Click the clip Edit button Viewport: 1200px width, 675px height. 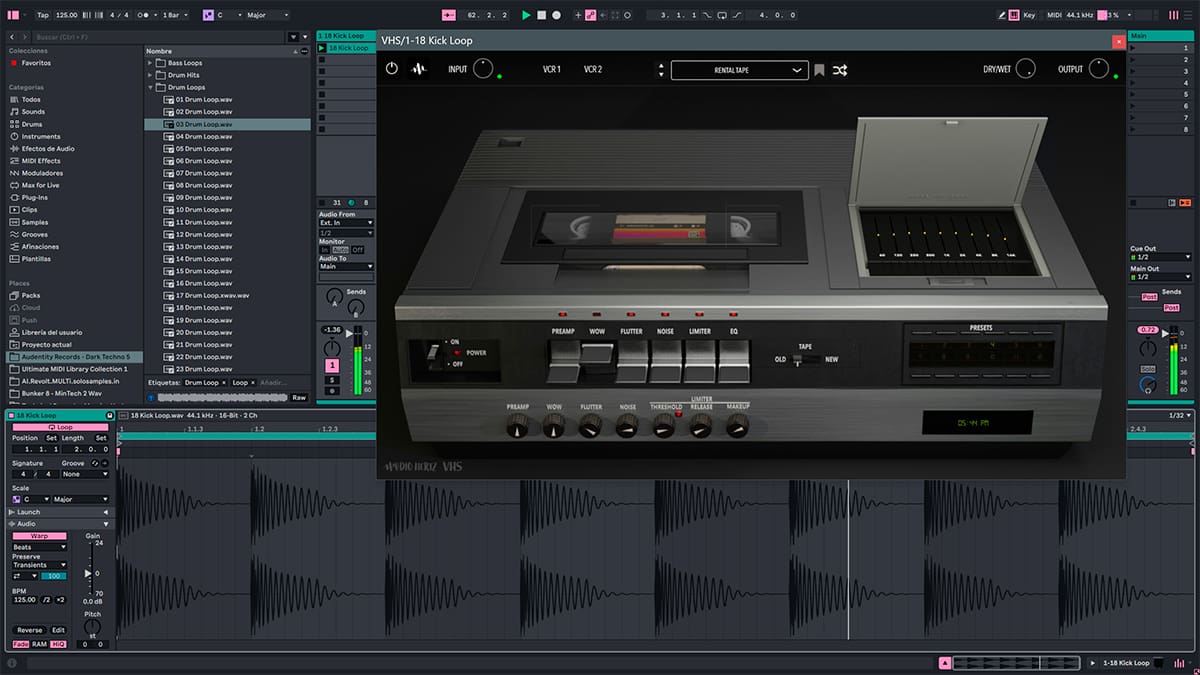(59, 630)
